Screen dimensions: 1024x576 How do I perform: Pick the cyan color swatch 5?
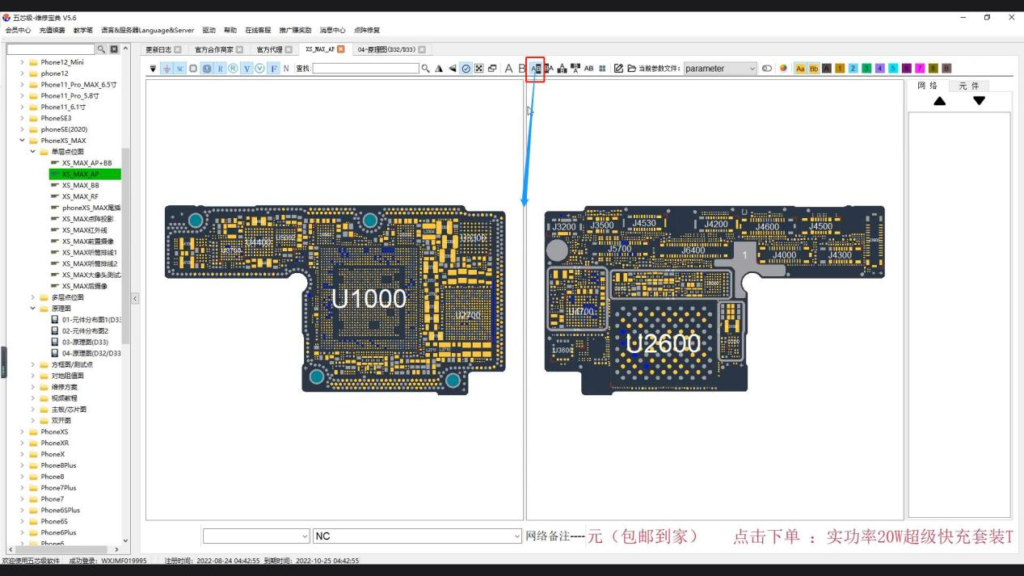click(x=893, y=69)
